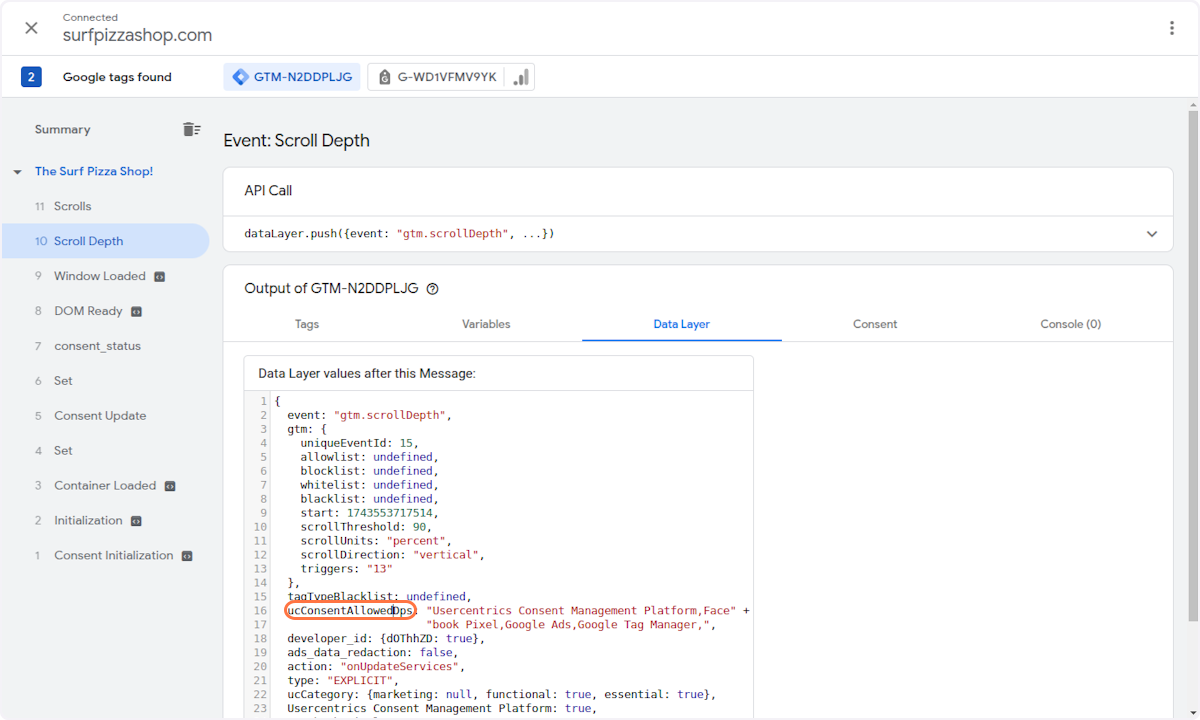Screen dimensions: 1200x720
Task: Select event 5 Consent Update
Action: click(105, 416)
